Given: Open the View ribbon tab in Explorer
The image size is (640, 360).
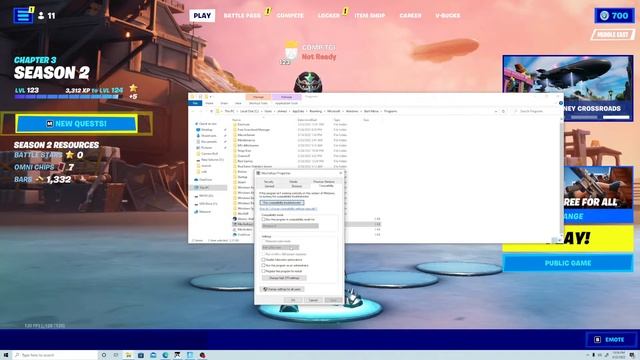Looking at the screenshot, I should click(x=238, y=103).
